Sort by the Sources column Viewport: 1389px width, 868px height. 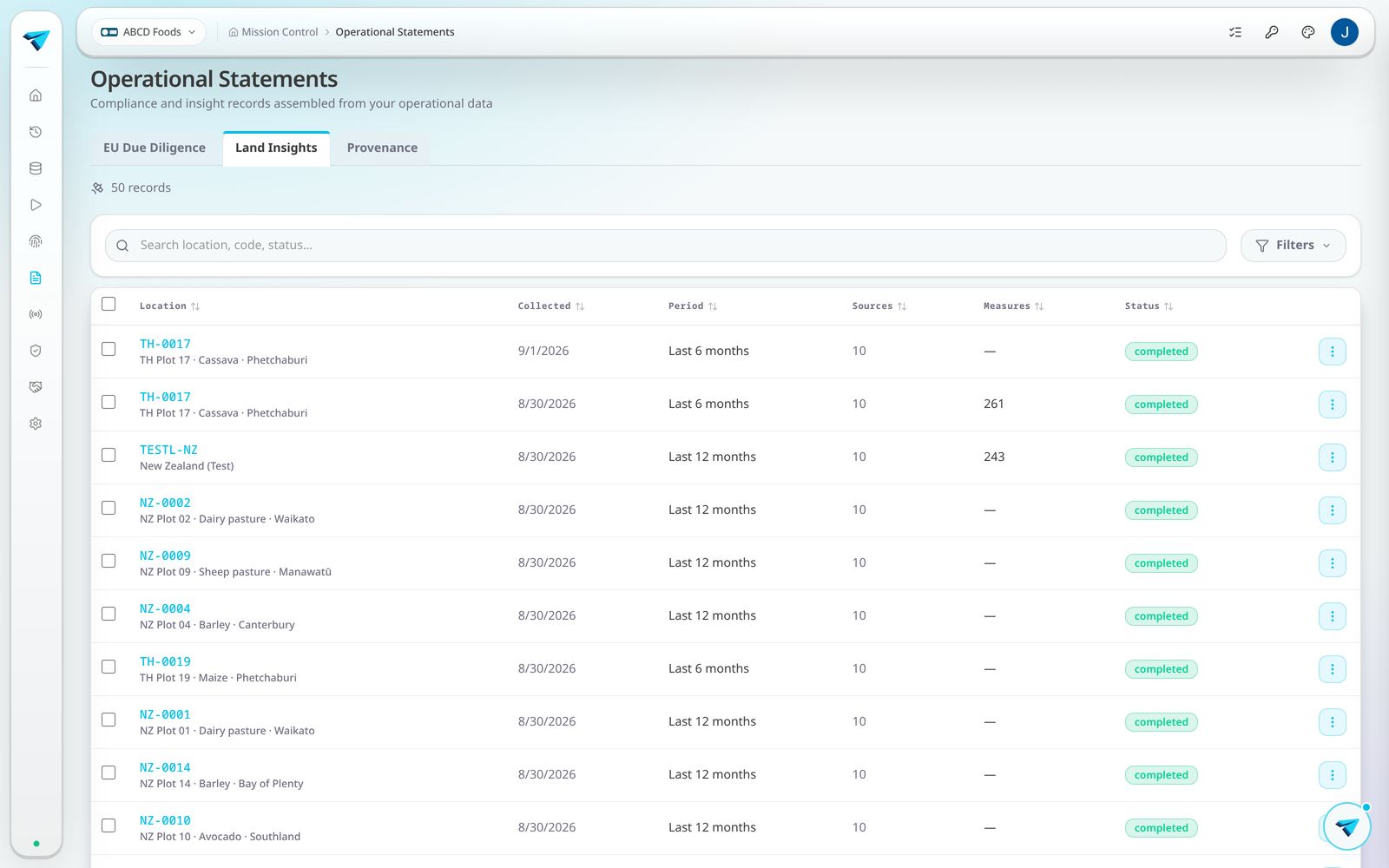coord(879,306)
